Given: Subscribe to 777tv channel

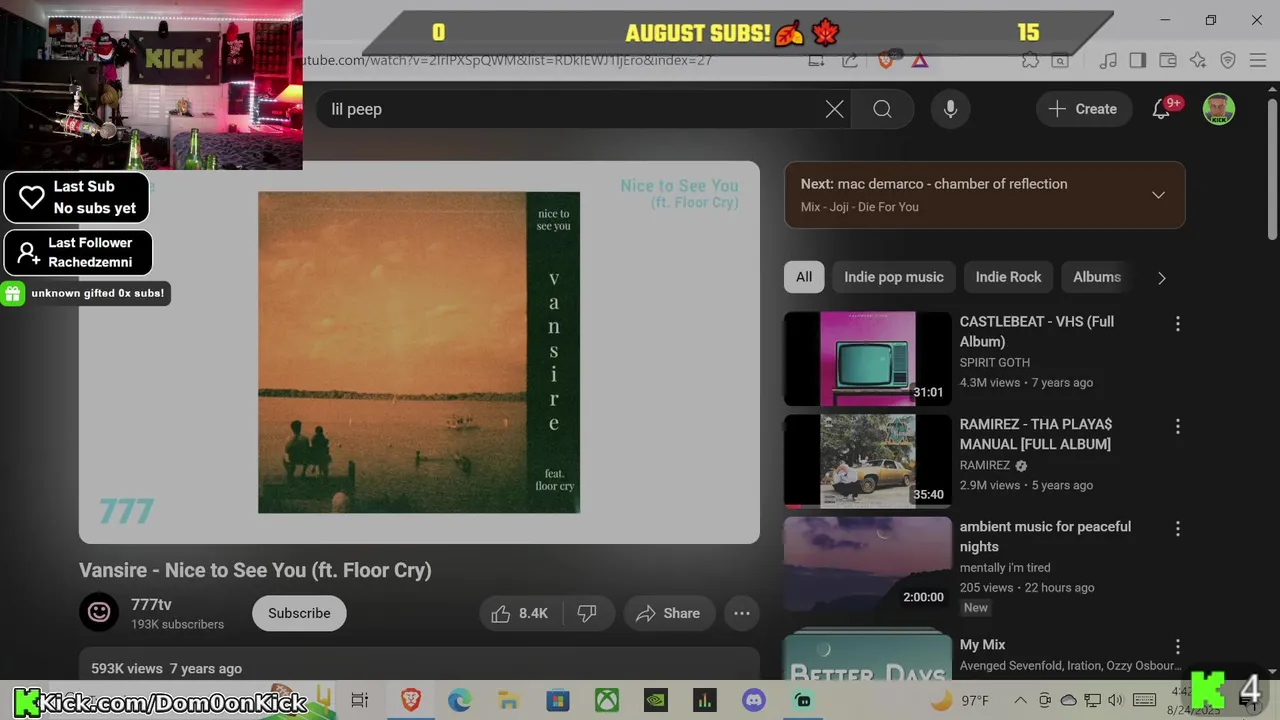Looking at the screenshot, I should pyautogui.click(x=299, y=613).
